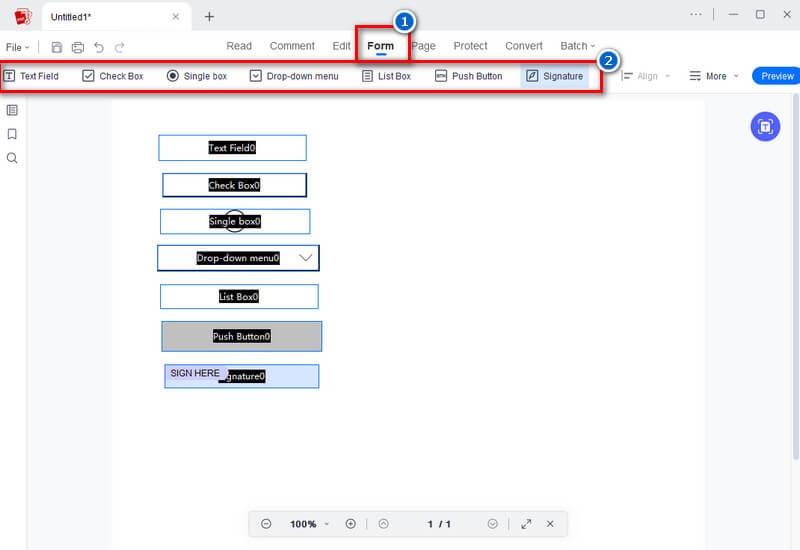Image resolution: width=800 pixels, height=550 pixels.
Task: Open the More dropdown
Action: [714, 76]
